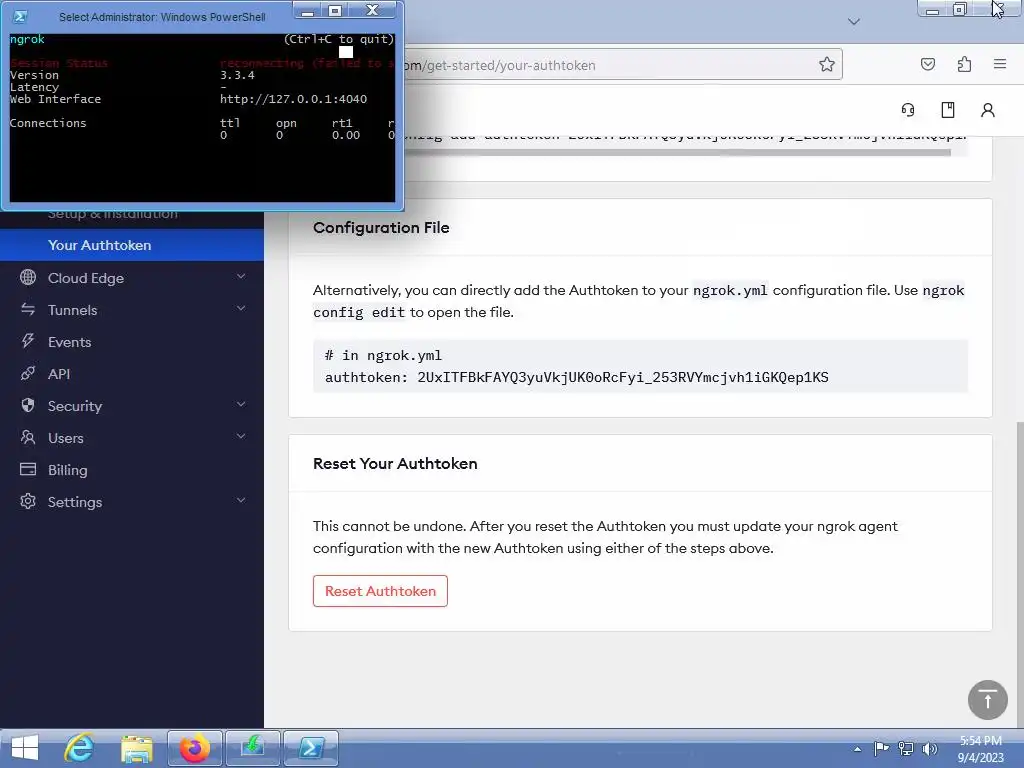Click the Billing card icon
The width and height of the screenshot is (1024, 768).
(x=28, y=469)
